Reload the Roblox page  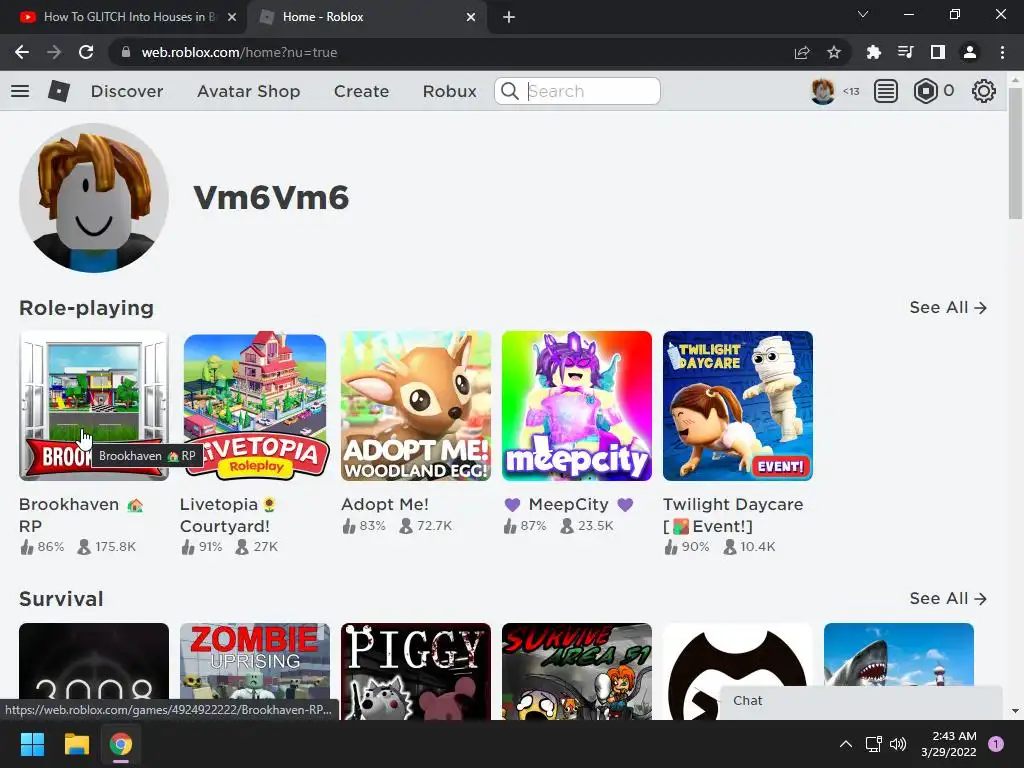click(x=86, y=52)
